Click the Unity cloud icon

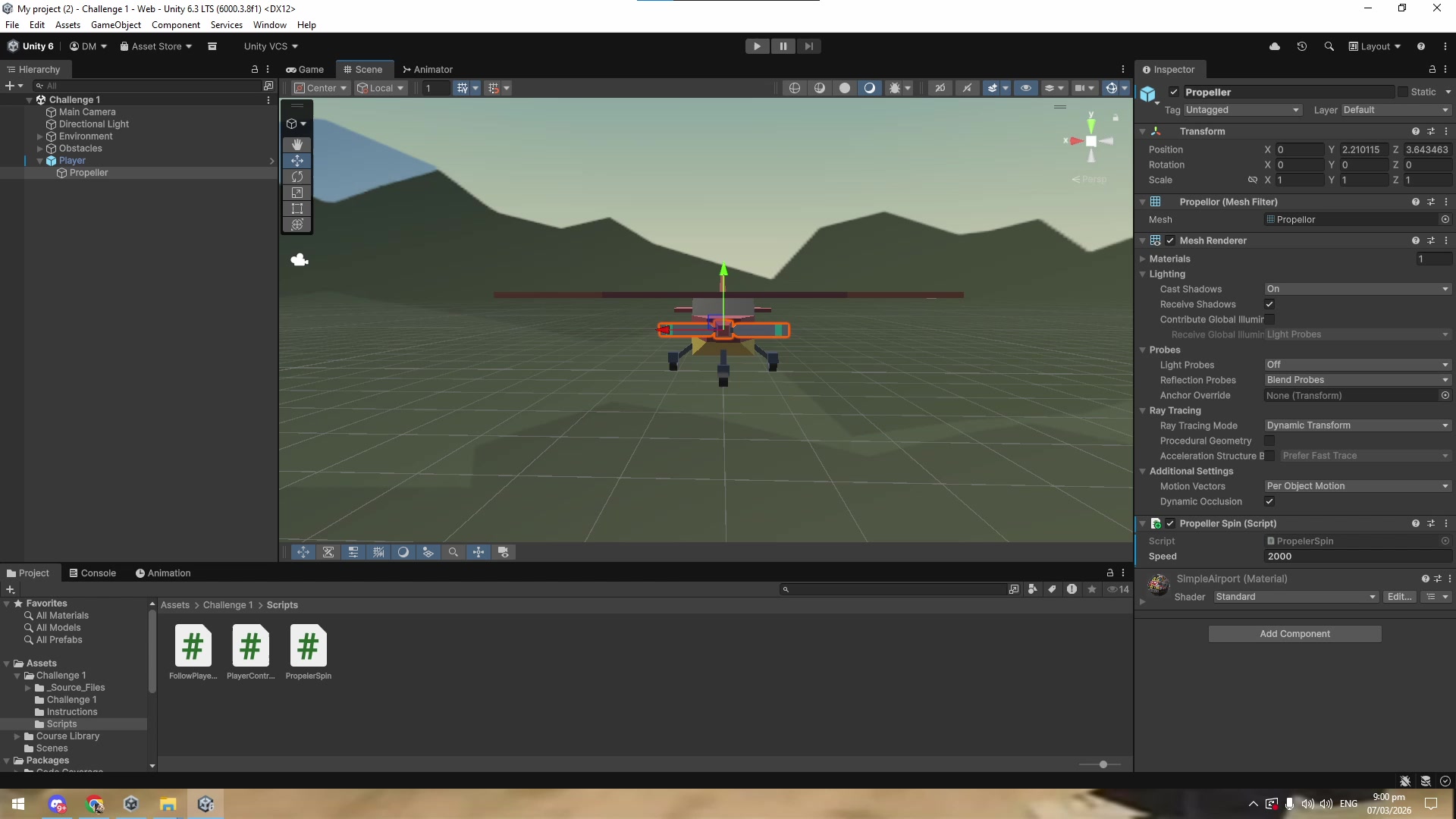click(x=1275, y=46)
